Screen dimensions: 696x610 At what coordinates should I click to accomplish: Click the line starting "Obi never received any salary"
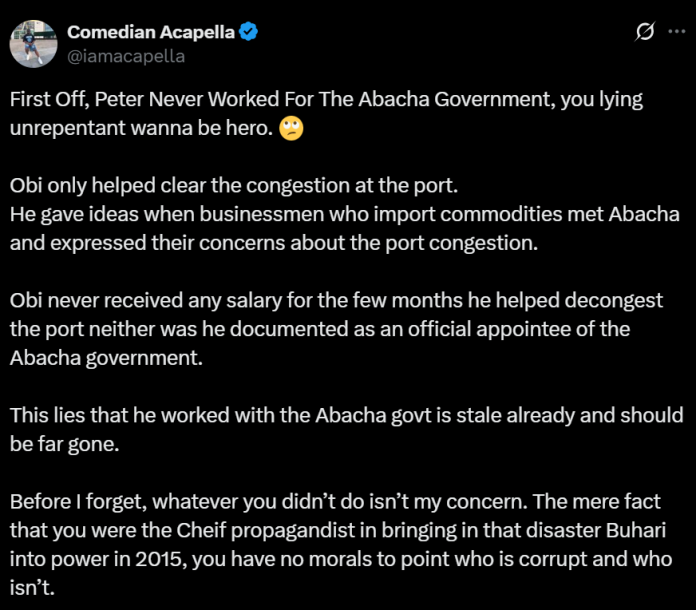tap(336, 301)
